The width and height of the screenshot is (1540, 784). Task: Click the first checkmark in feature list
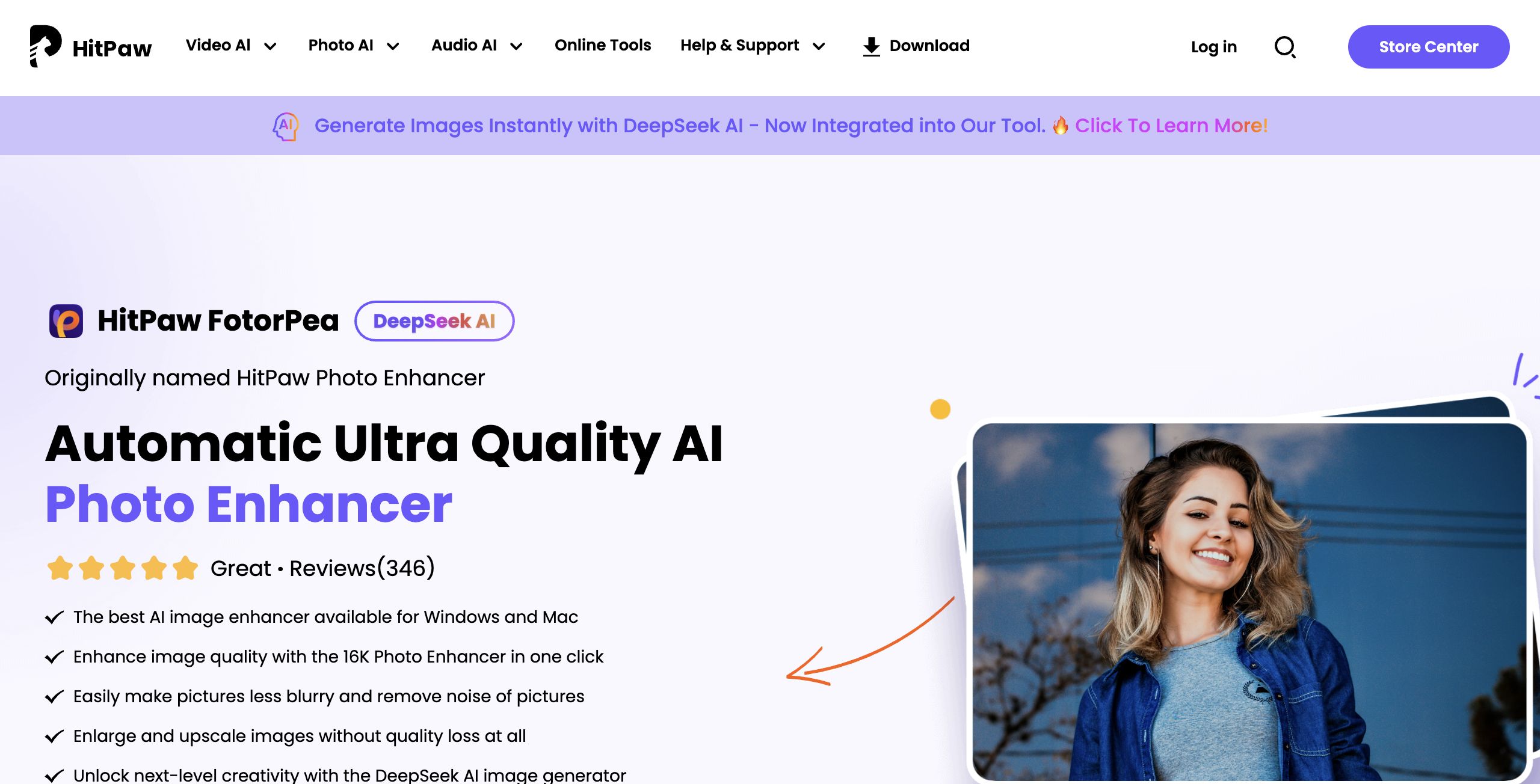[54, 617]
